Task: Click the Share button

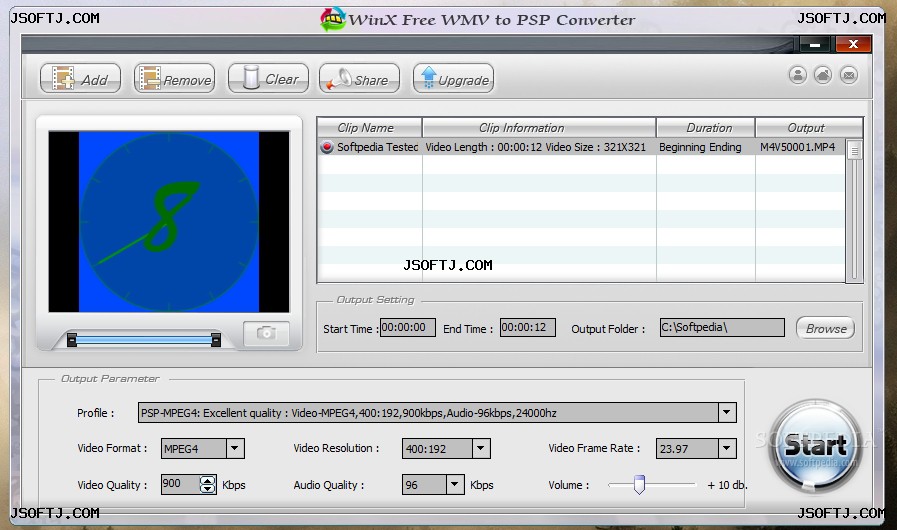Action: (x=359, y=78)
